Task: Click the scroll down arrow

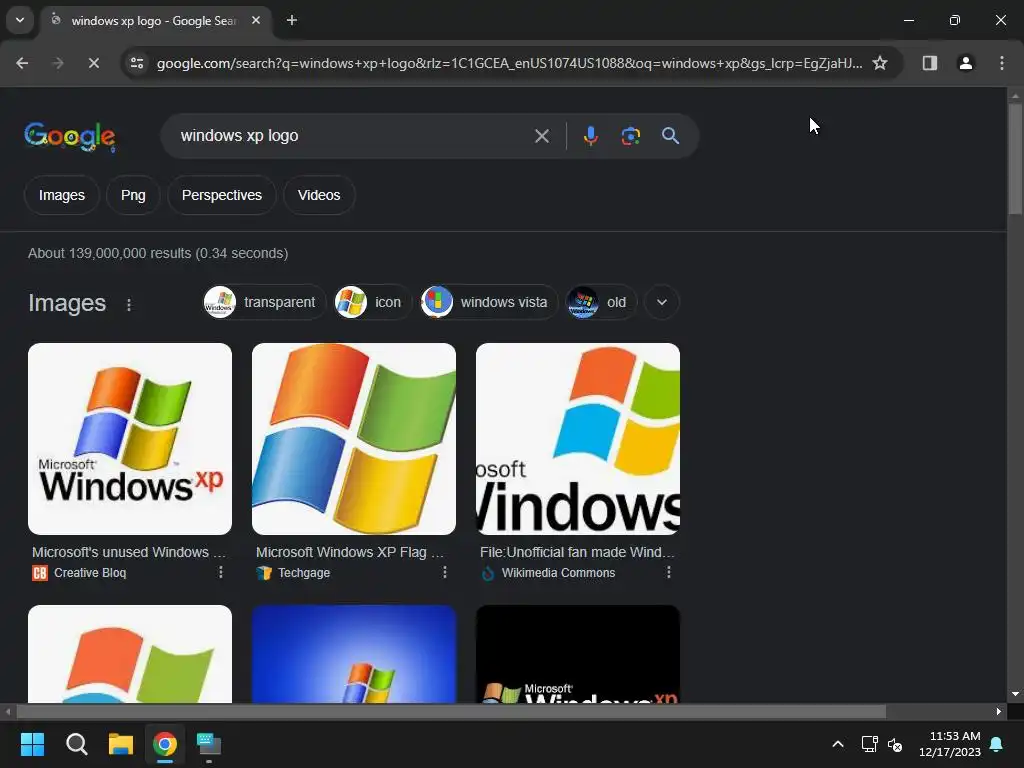Action: 1015,694
